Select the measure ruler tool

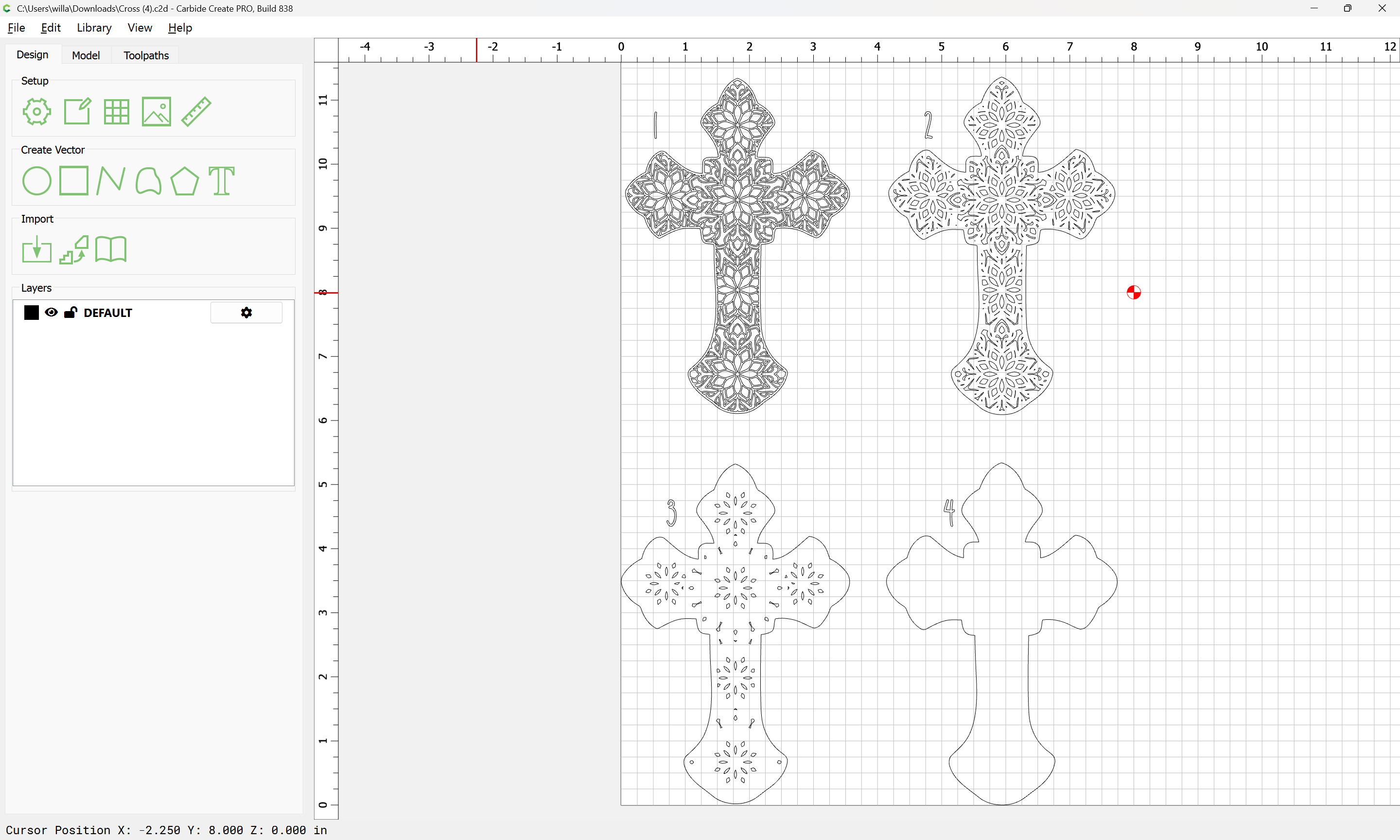click(x=196, y=111)
